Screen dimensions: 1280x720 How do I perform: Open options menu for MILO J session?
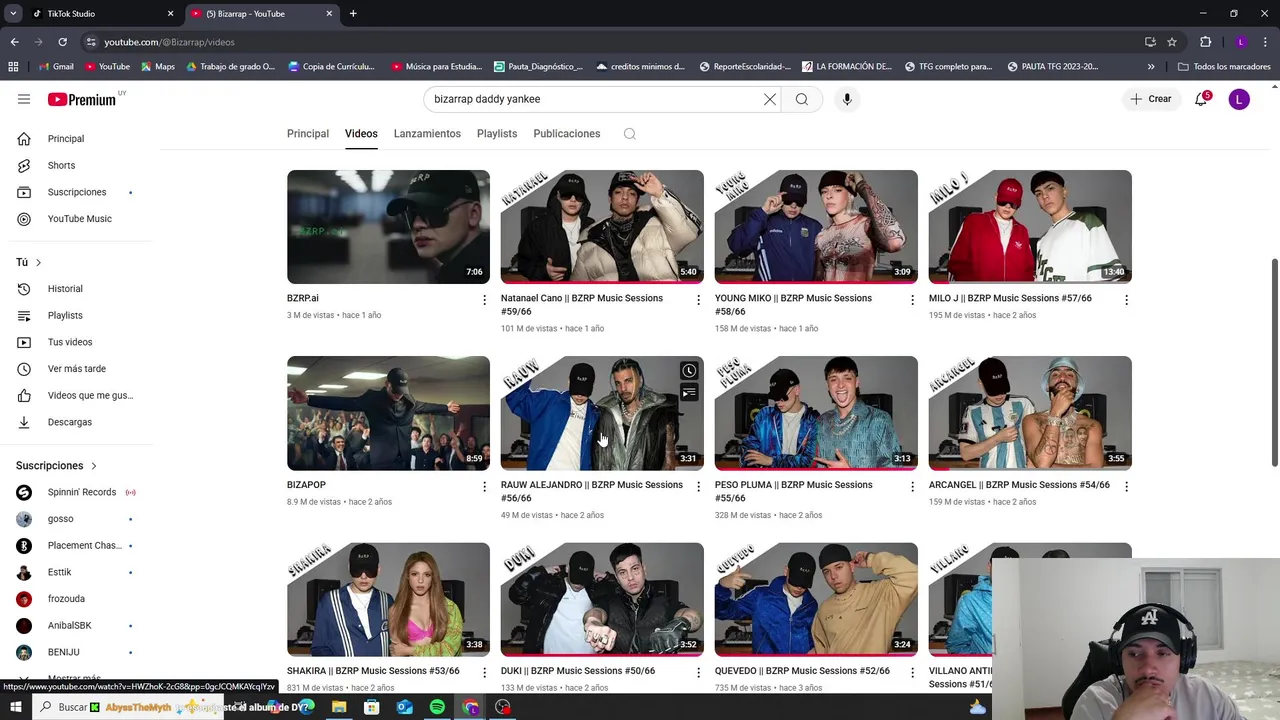(1126, 300)
